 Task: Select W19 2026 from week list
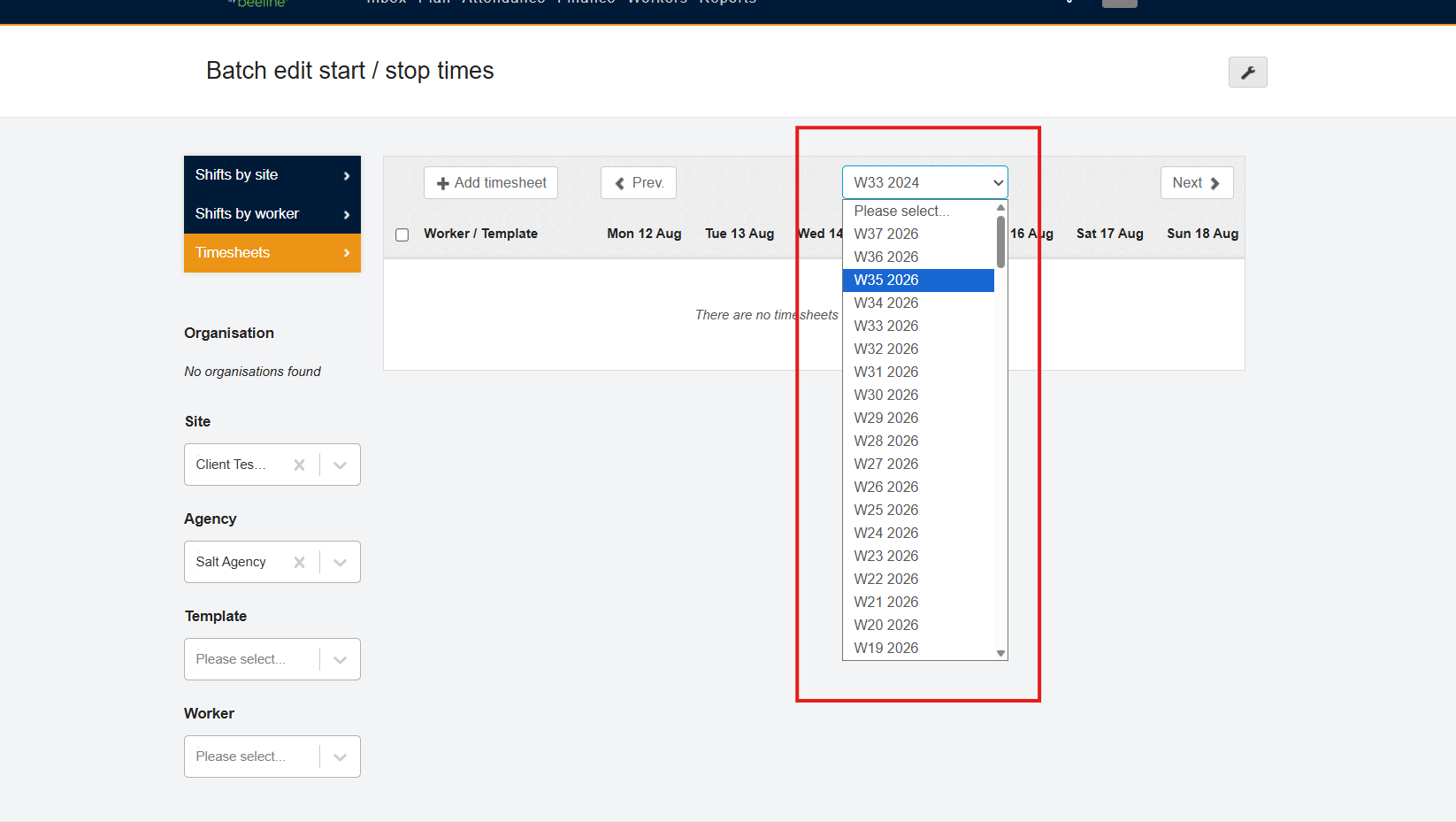[x=918, y=648]
